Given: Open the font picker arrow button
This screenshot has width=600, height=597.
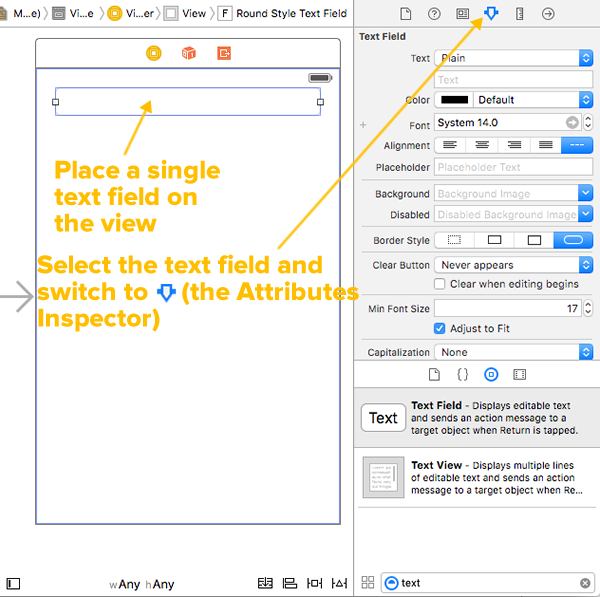Looking at the screenshot, I should coord(572,122).
